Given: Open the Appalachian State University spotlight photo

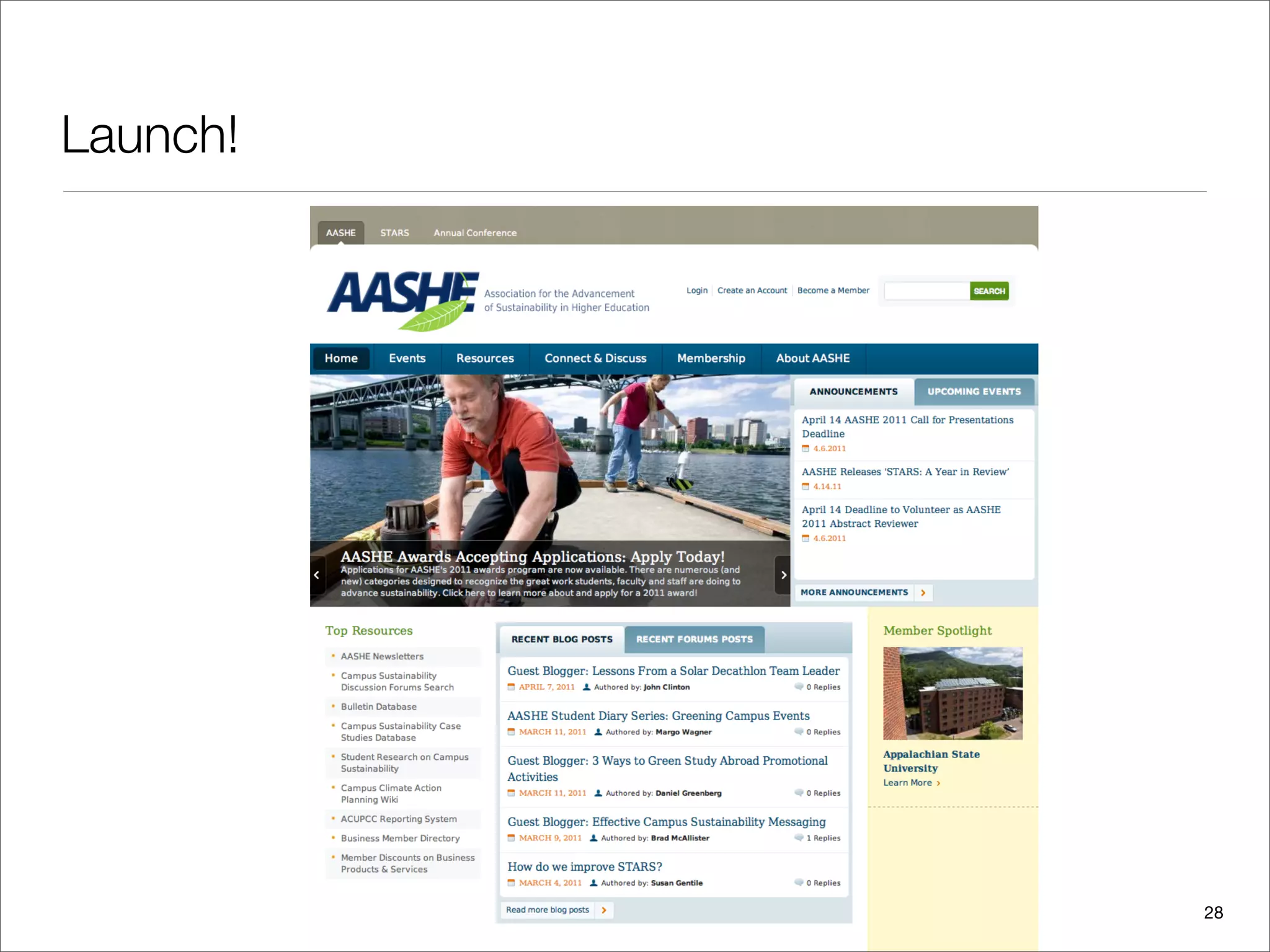Looking at the screenshot, I should pyautogui.click(x=952, y=693).
